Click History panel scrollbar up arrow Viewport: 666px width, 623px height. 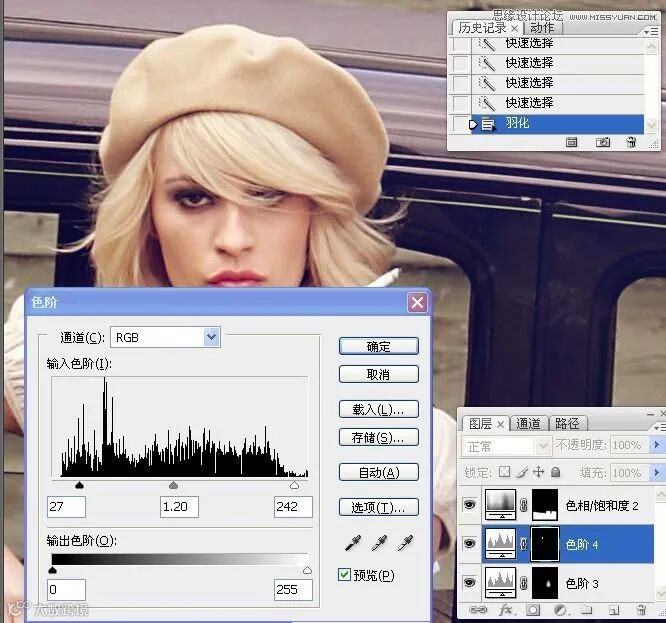[x=652, y=45]
